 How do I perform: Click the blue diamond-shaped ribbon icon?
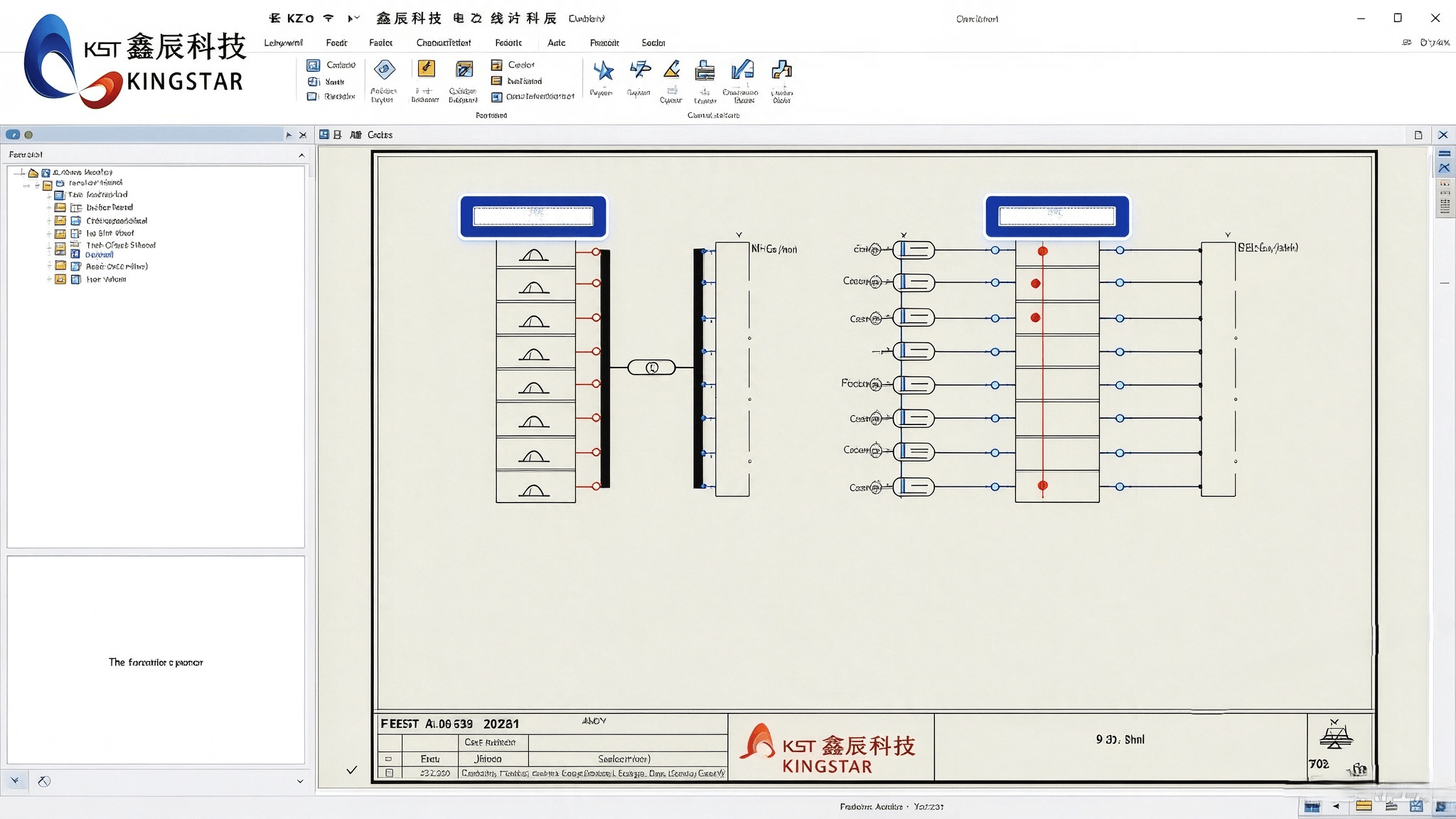click(385, 69)
